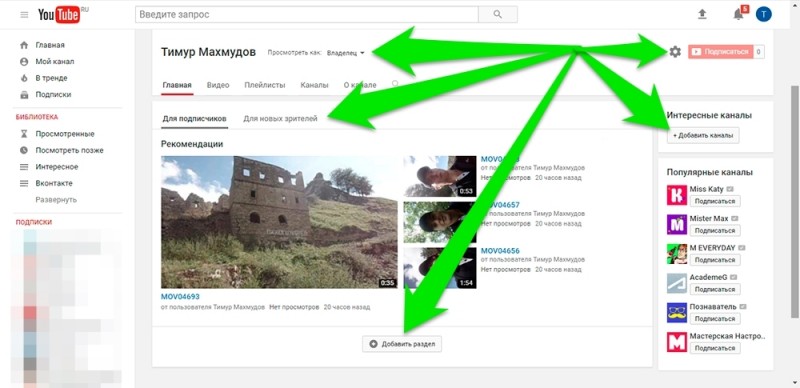Click the Подписки sidebar icon

coord(24,94)
